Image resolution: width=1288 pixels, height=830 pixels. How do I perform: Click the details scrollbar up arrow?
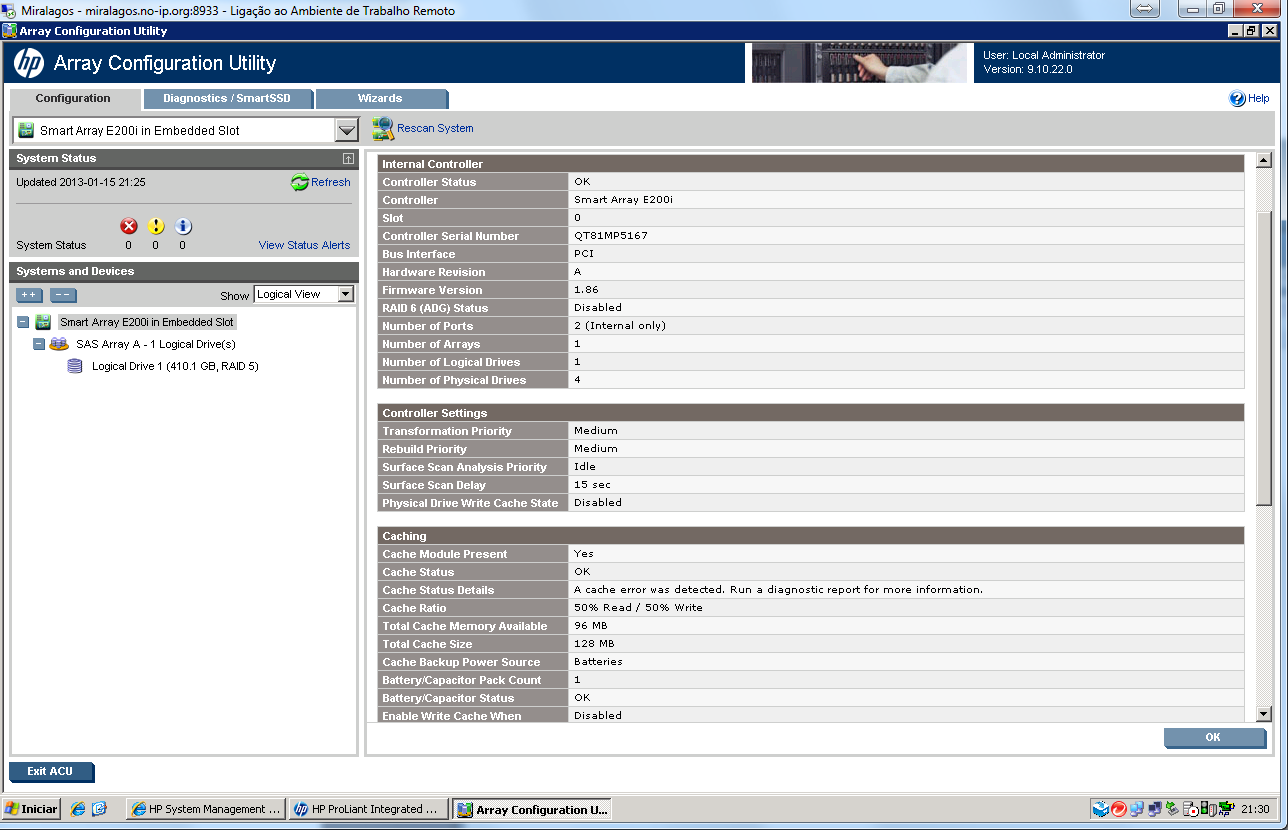tap(1263, 160)
